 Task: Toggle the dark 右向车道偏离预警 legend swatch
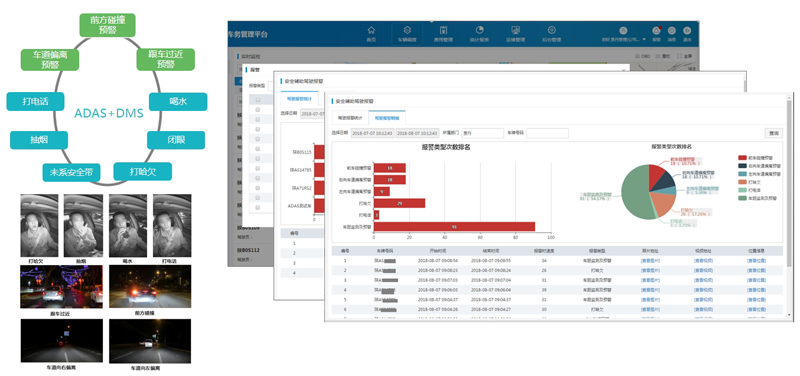742,166
